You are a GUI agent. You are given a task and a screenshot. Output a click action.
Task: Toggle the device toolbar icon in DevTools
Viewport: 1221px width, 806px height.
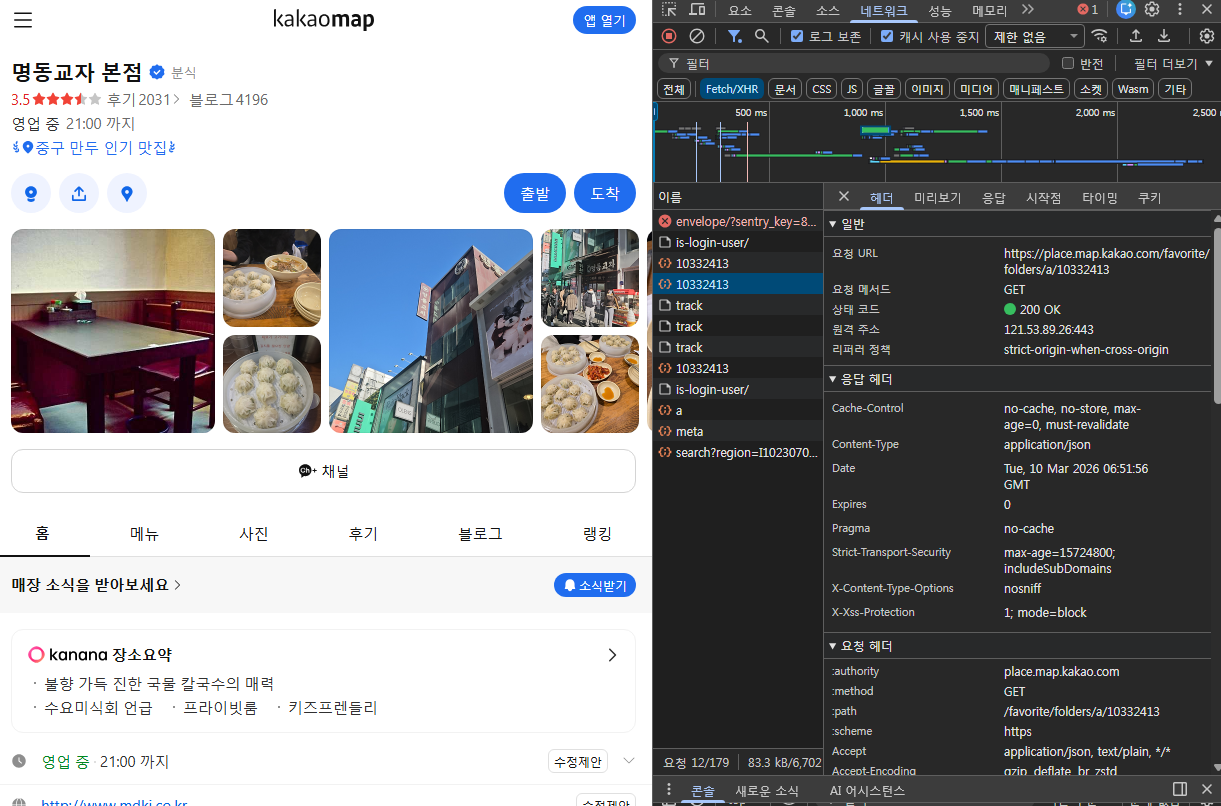coord(697,10)
